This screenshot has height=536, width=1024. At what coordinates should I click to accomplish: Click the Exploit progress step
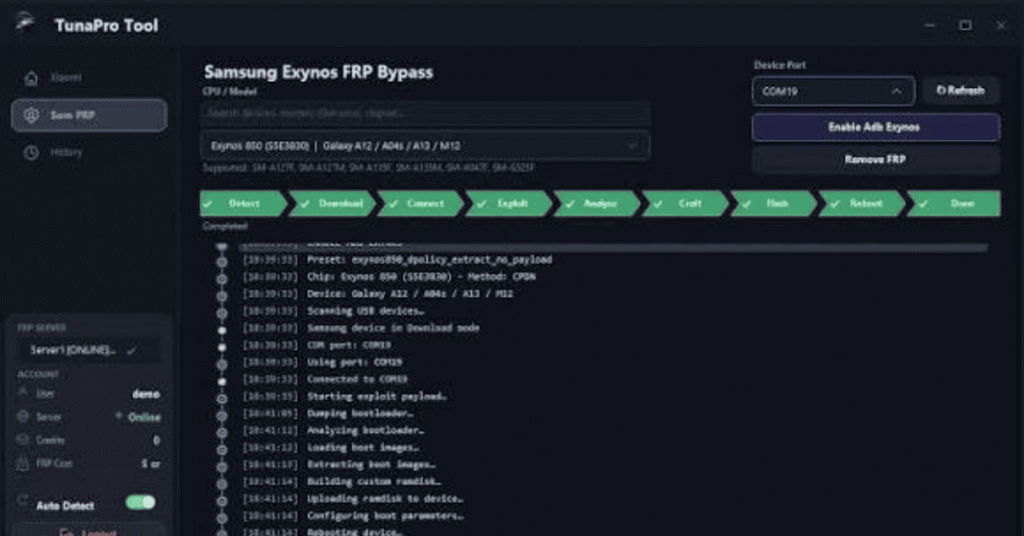509,204
